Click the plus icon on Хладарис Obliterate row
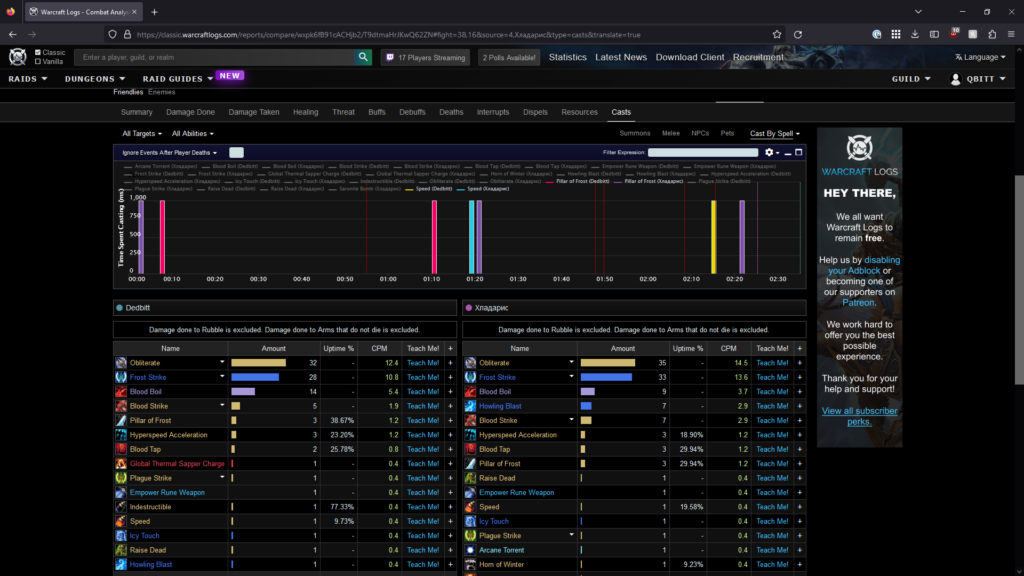Screen dimensions: 1024x576 [799, 363]
